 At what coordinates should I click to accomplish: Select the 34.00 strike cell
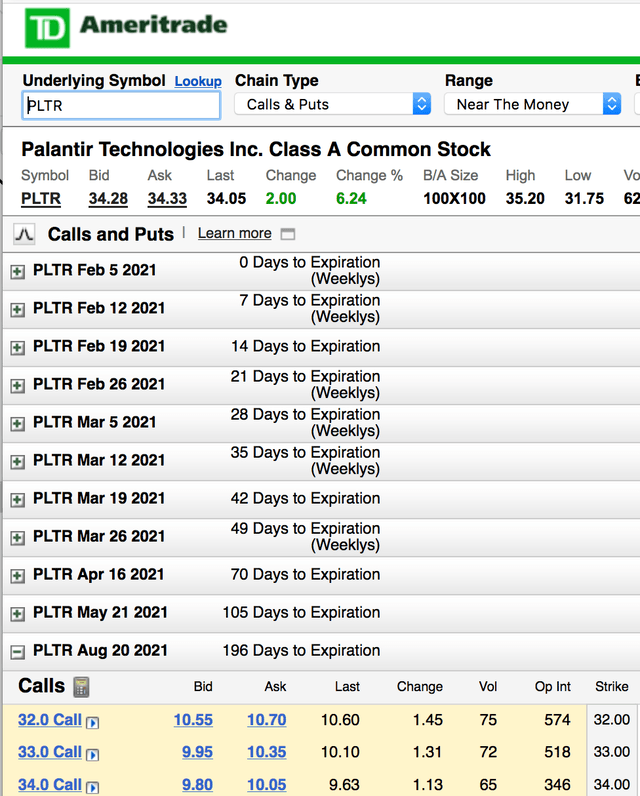click(x=612, y=784)
